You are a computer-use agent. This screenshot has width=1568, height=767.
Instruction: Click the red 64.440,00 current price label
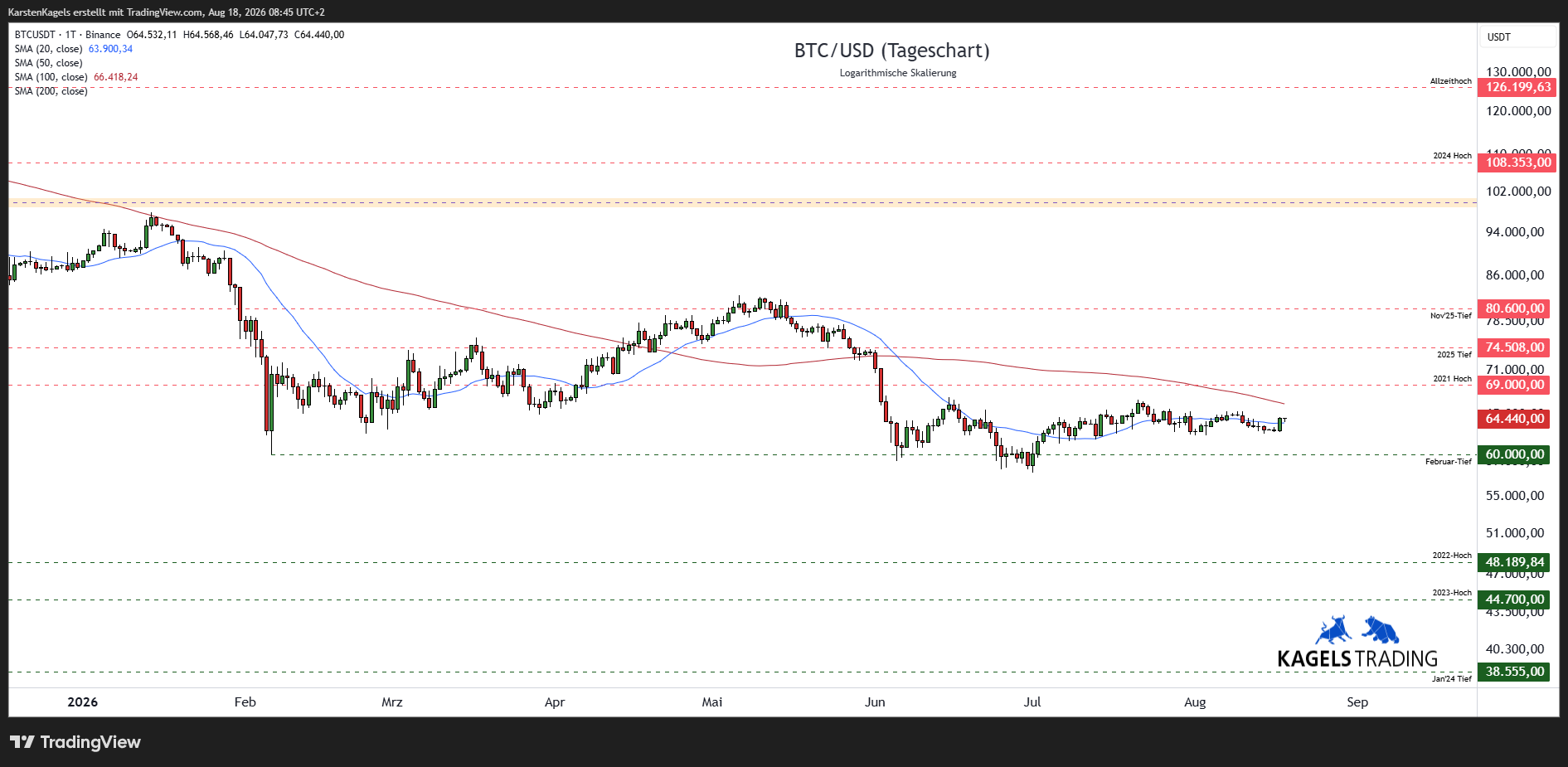pos(1514,419)
